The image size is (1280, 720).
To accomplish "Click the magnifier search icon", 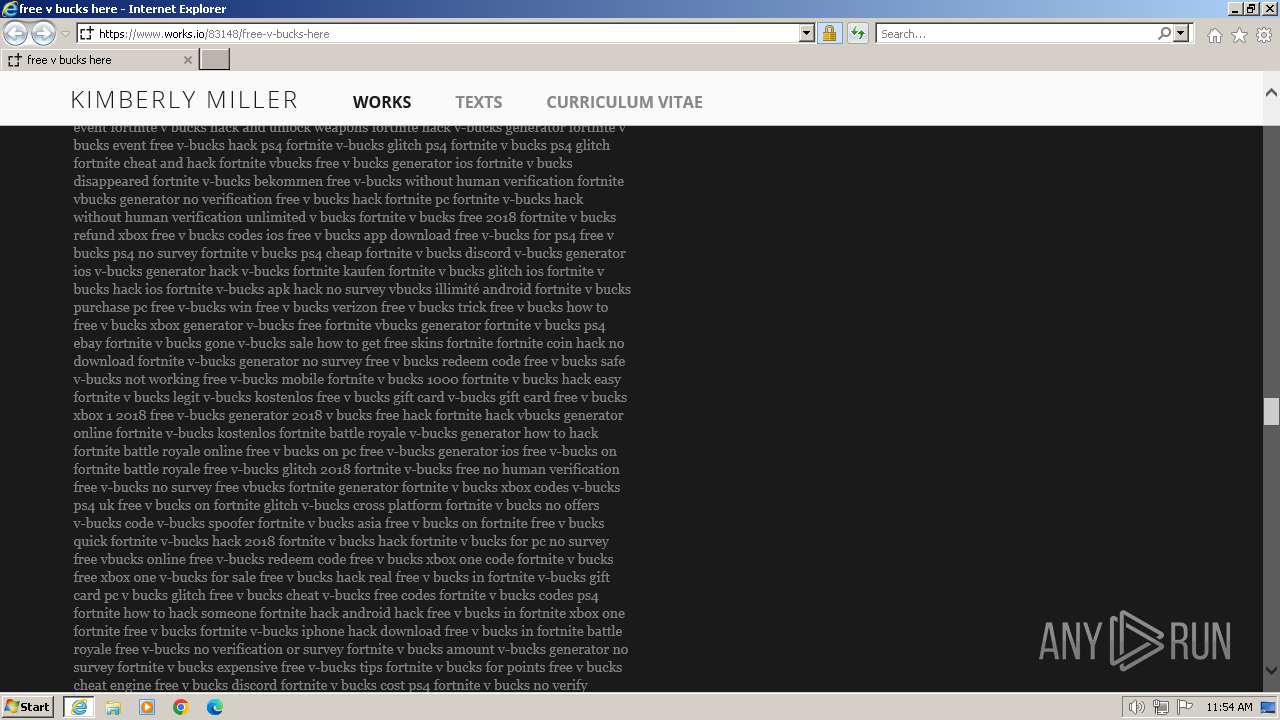I will pyautogui.click(x=1164, y=33).
